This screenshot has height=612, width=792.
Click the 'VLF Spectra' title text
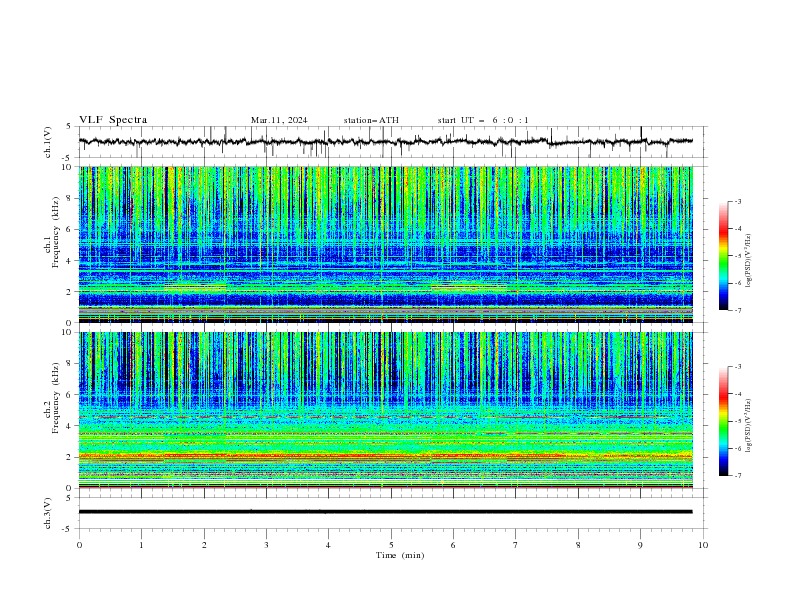tap(113, 120)
